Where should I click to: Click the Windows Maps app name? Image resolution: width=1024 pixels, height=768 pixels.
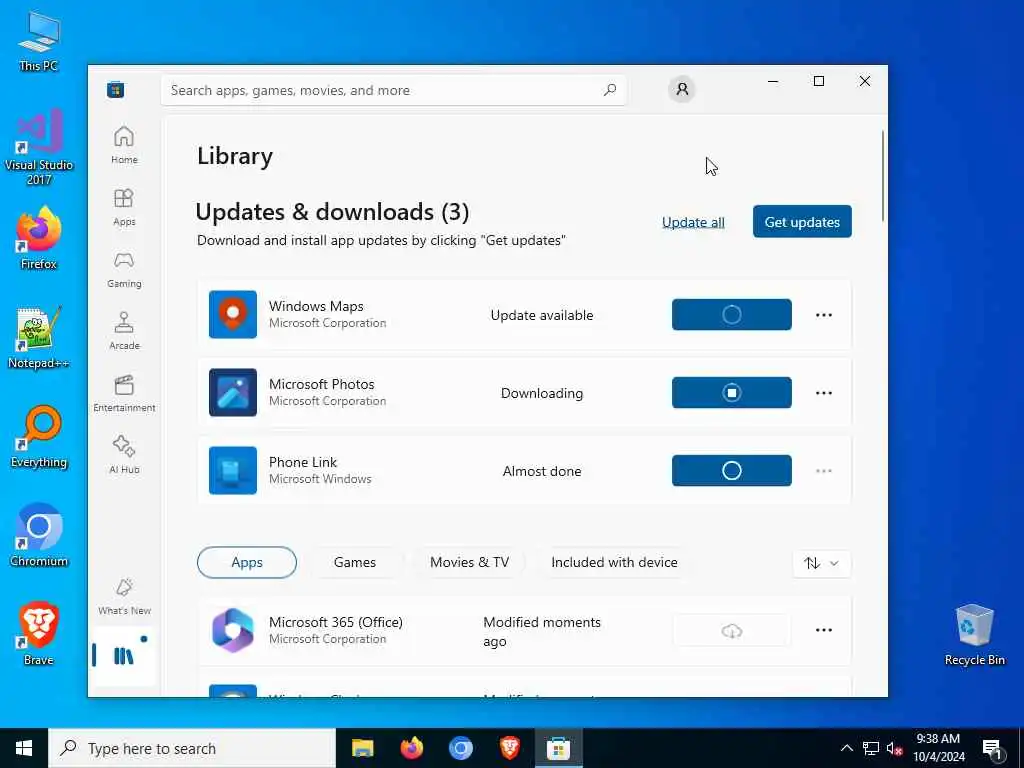point(316,306)
